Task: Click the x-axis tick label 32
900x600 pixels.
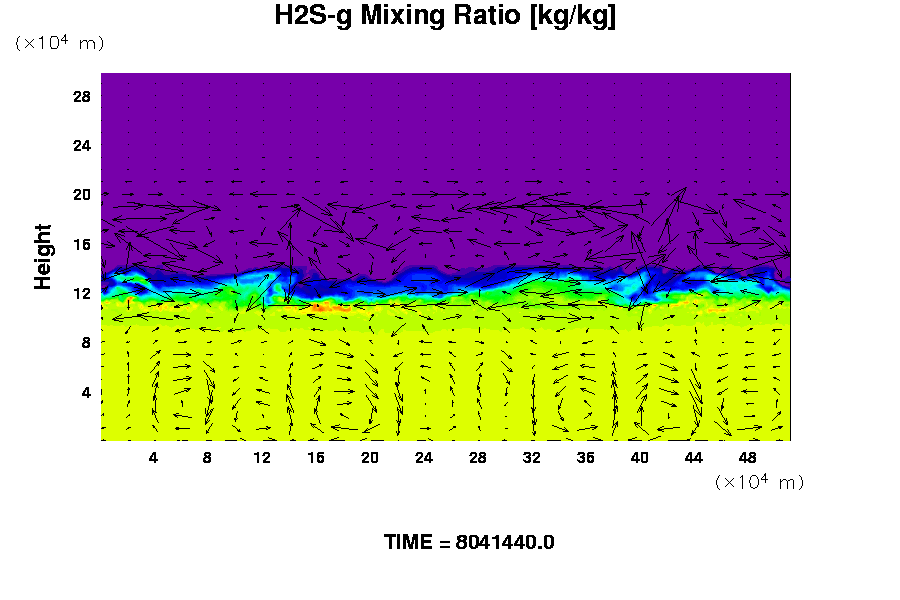Action: [532, 458]
